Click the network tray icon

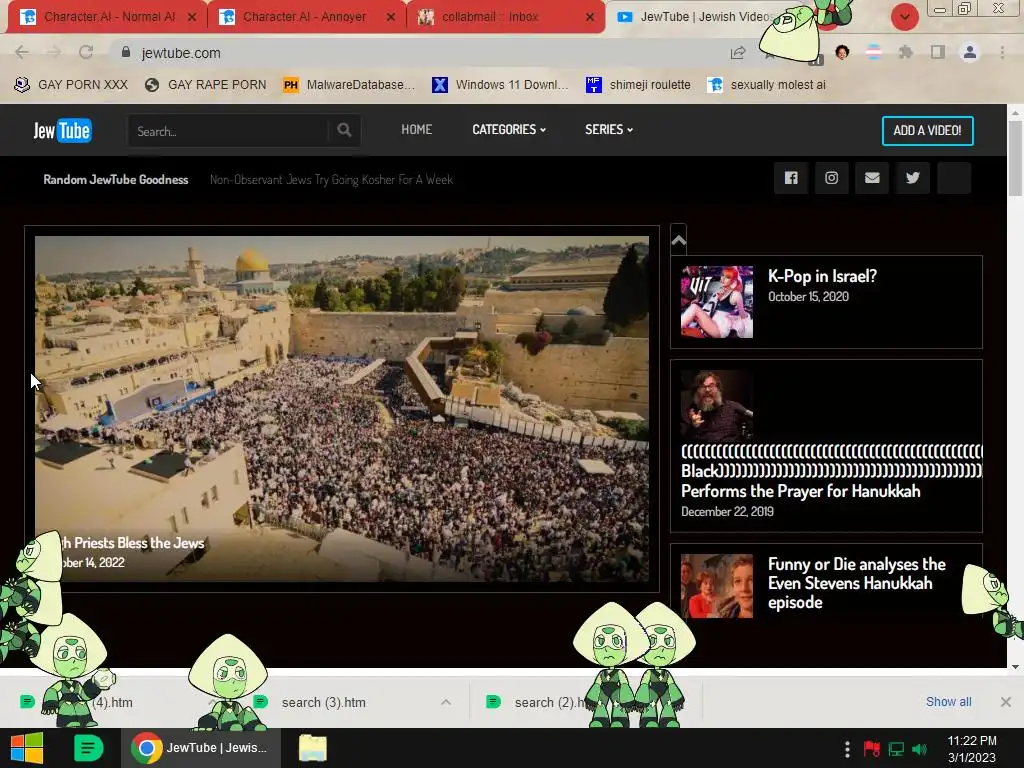coord(896,749)
